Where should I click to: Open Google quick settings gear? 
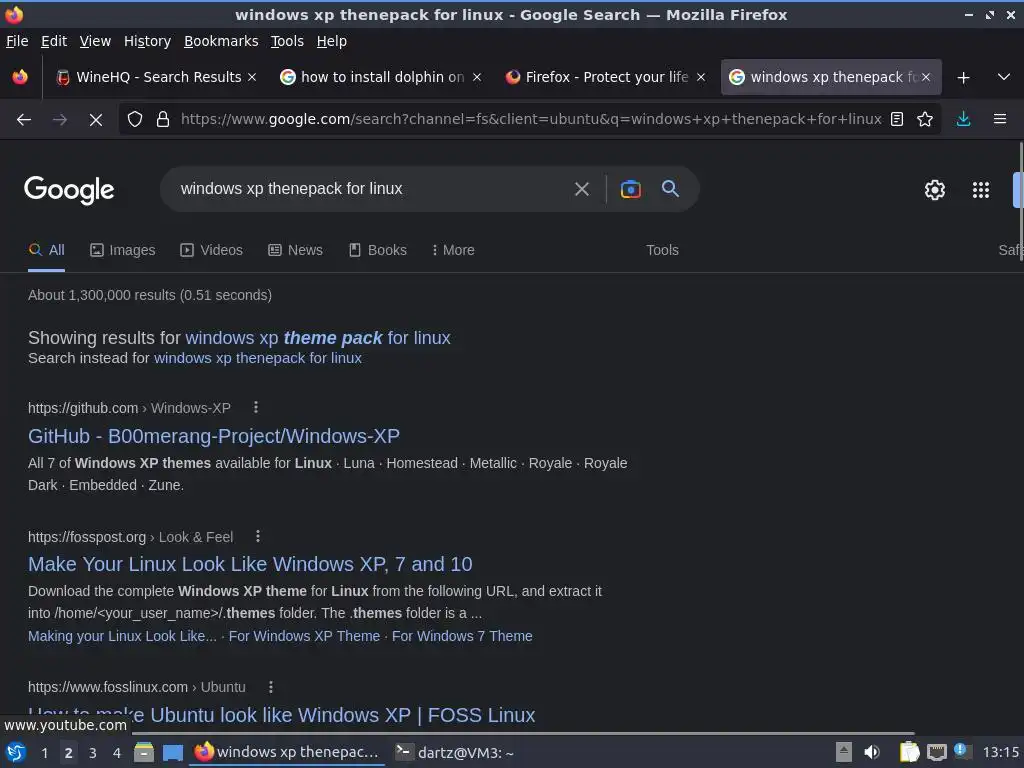coord(935,190)
